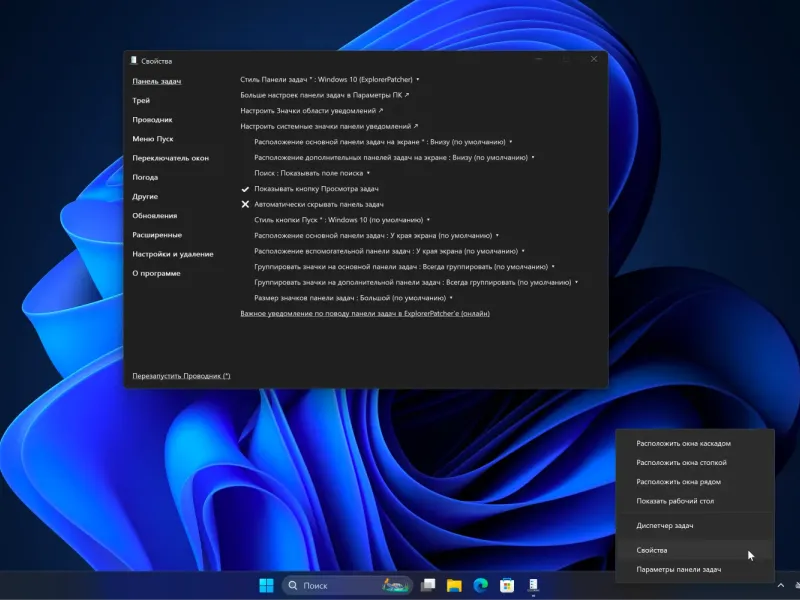Switch to Трей section

point(141,101)
